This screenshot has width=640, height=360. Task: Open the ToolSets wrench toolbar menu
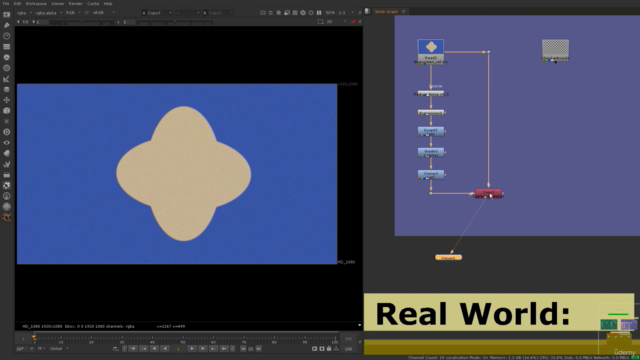pos(7,164)
